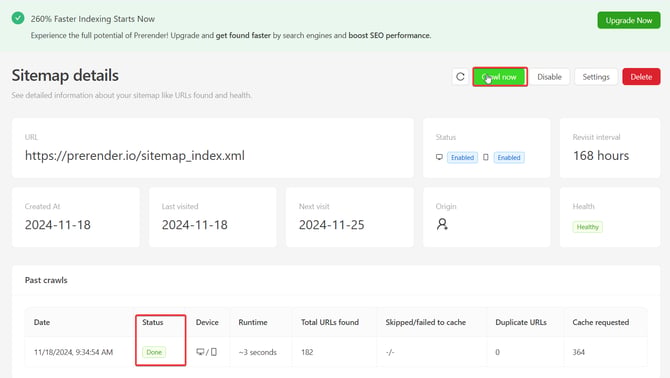Screen dimensions: 670x378
Task: Click the Duplicate URLs column header
Action: [521, 322]
